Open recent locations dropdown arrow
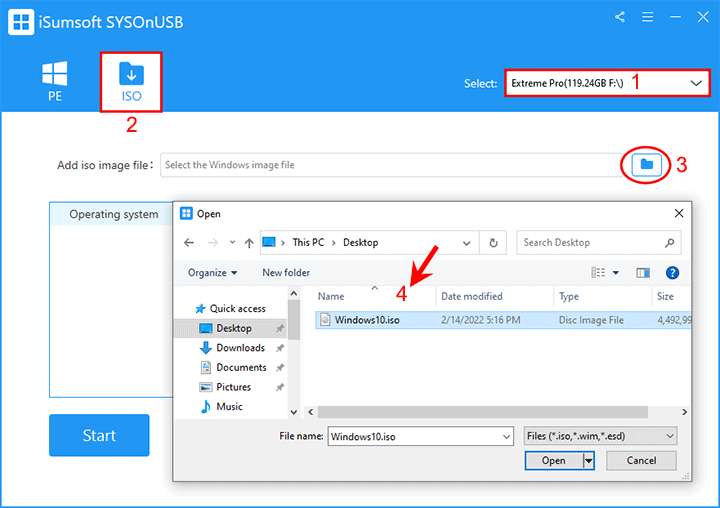This screenshot has height=508, width=720. (232, 243)
